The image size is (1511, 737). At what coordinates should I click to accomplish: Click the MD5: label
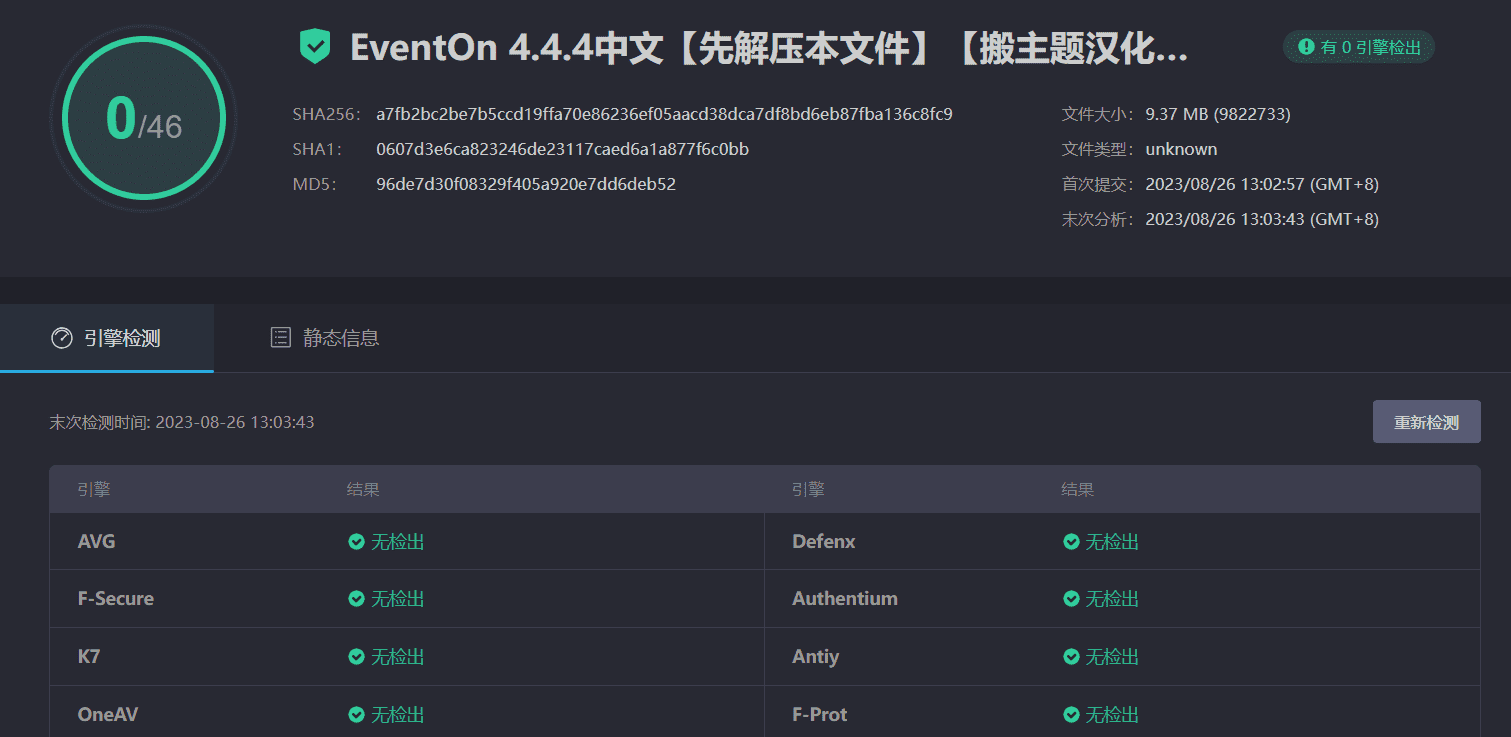[x=315, y=184]
